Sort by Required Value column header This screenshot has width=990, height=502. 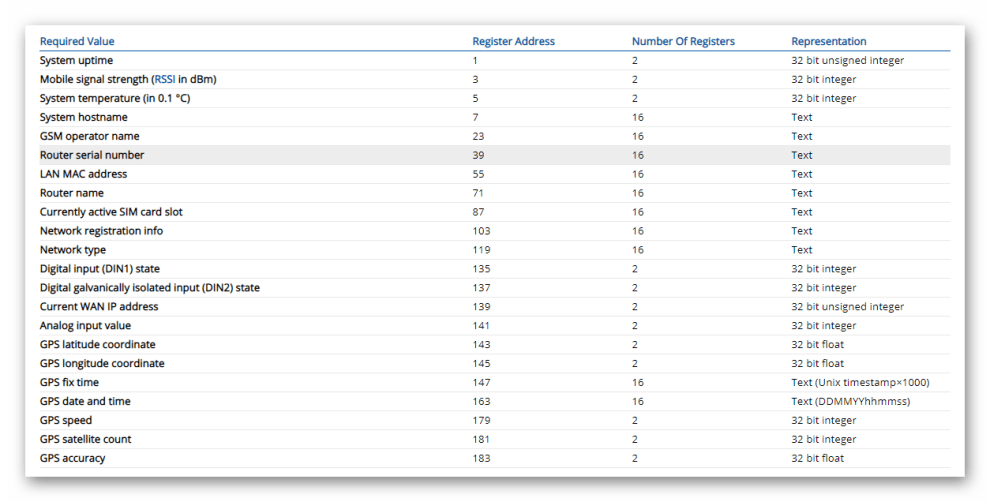point(77,42)
